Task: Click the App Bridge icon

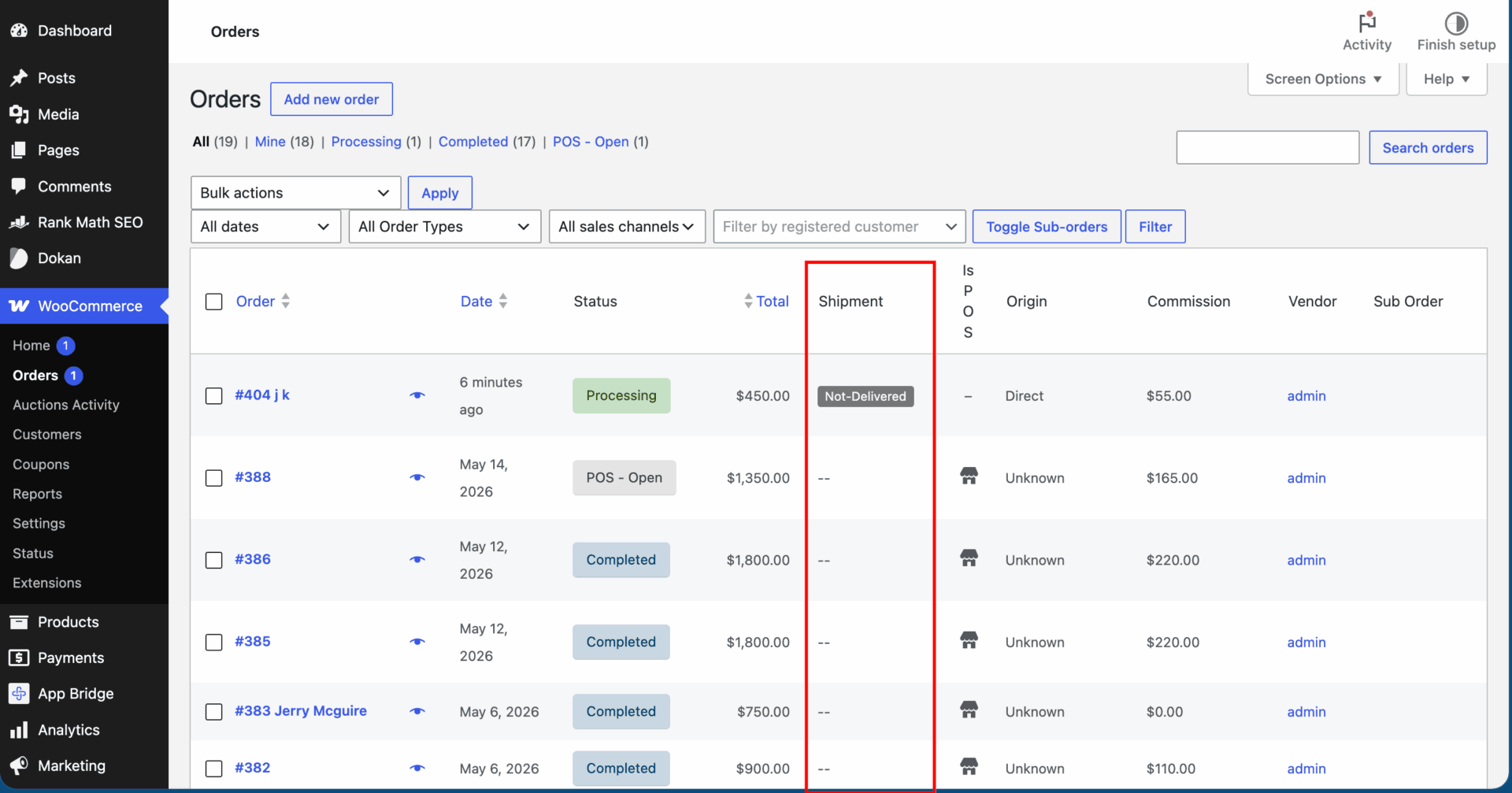Action: tap(19, 694)
